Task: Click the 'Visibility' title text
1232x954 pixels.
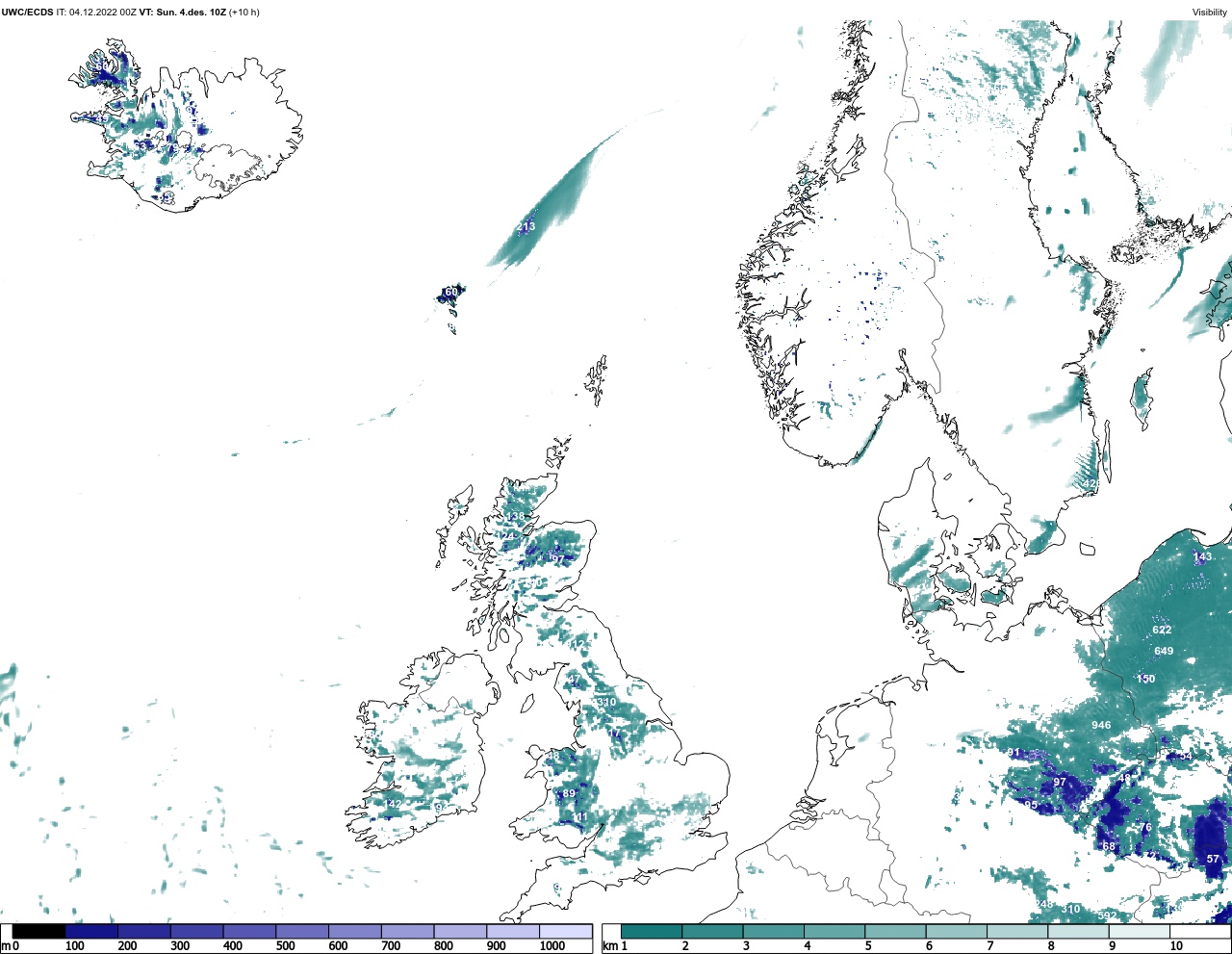Action: coord(1210,13)
